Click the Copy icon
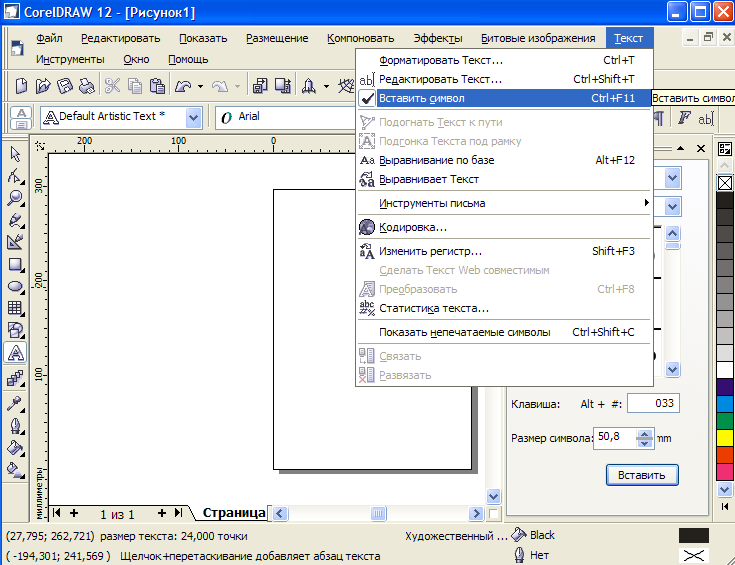735x565 pixels. click(135, 86)
